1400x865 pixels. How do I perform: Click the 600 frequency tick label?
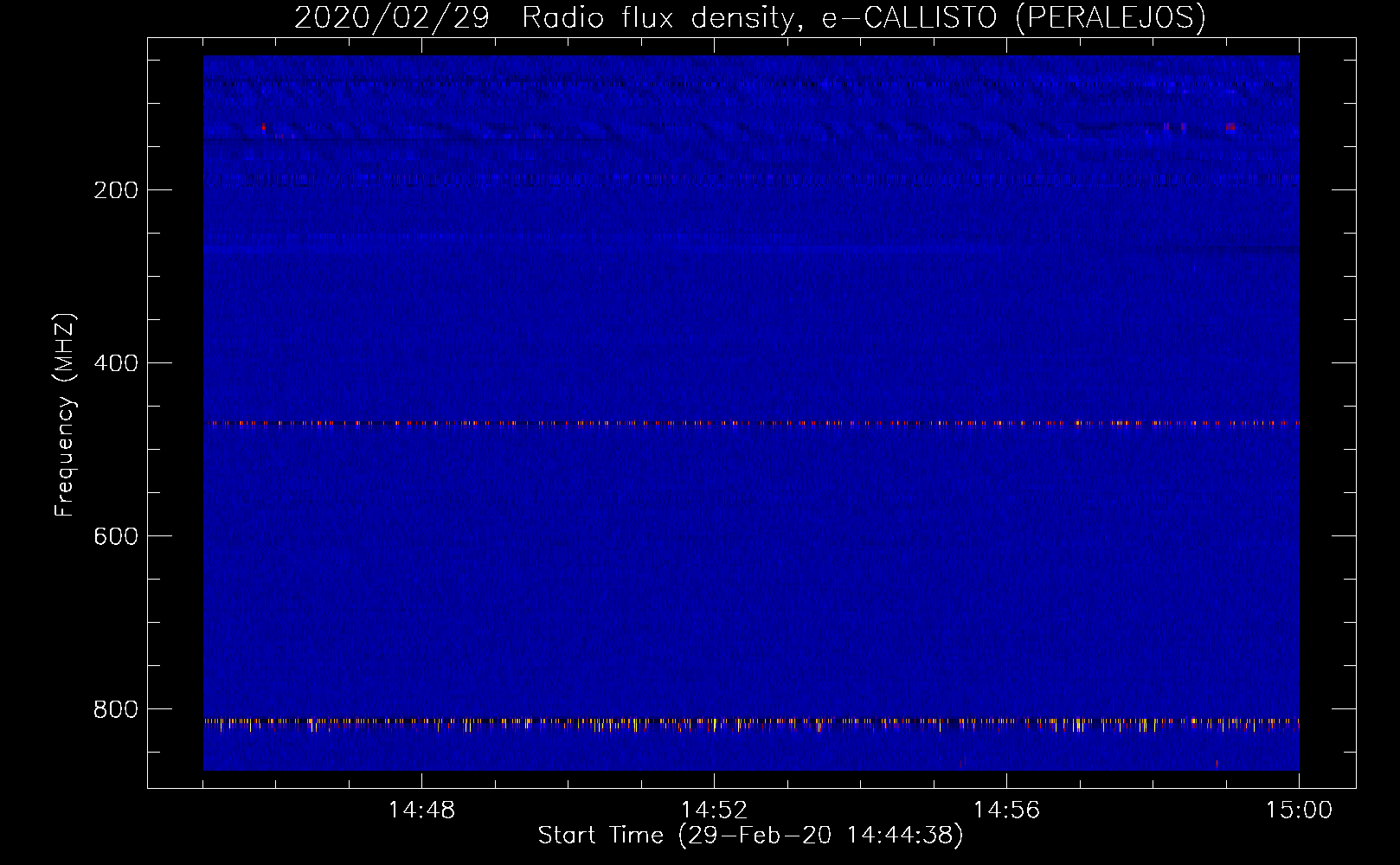pyautogui.click(x=116, y=536)
